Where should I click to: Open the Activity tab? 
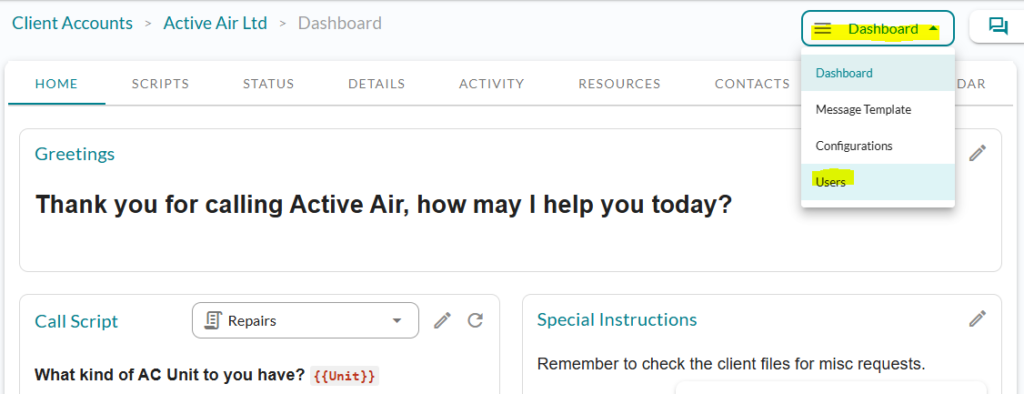coord(492,84)
